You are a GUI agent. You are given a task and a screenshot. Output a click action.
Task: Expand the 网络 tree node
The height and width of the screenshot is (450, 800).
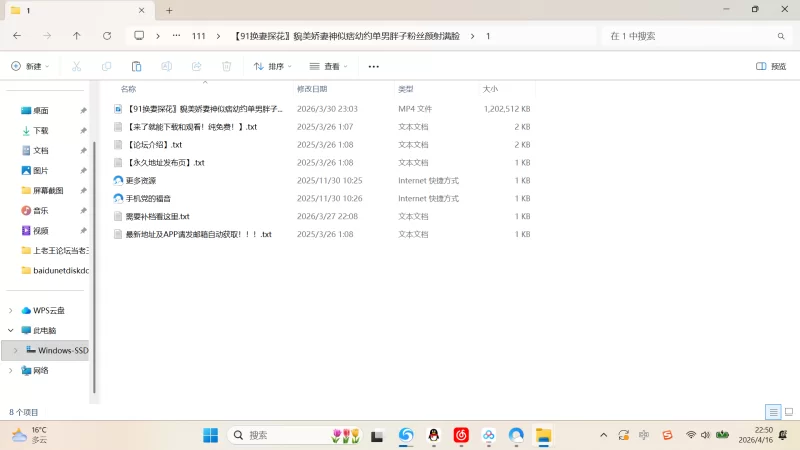point(11,370)
